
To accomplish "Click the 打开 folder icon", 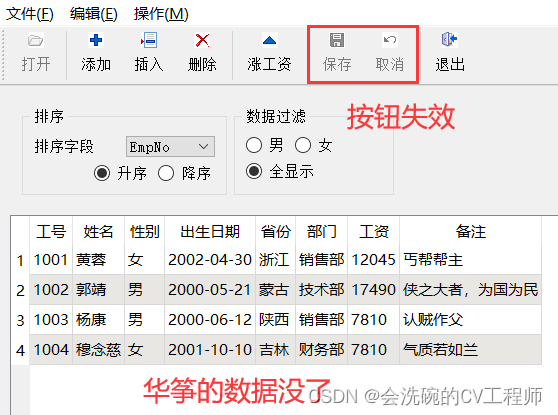I will click(x=36, y=41).
